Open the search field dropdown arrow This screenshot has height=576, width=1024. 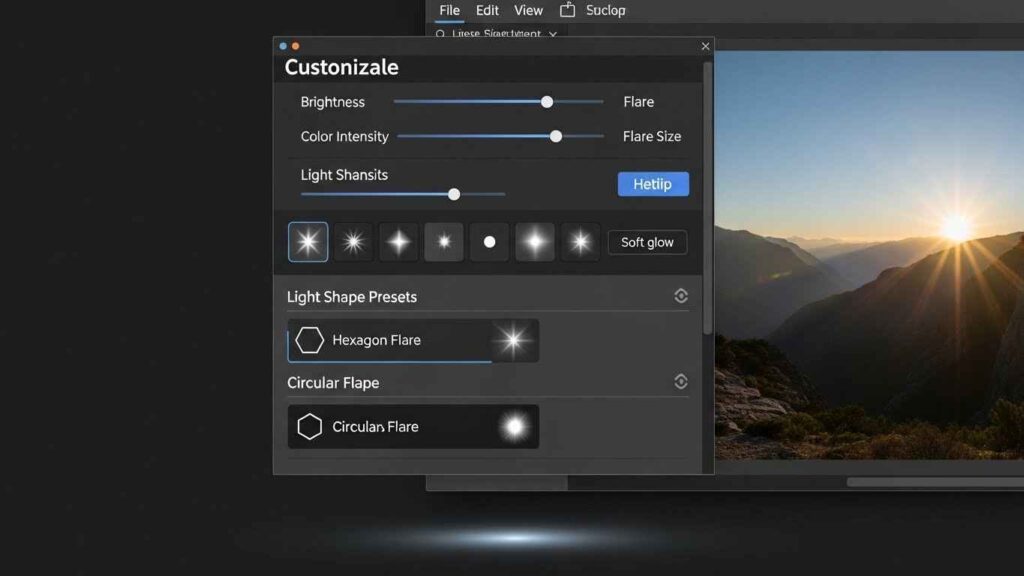tap(553, 33)
